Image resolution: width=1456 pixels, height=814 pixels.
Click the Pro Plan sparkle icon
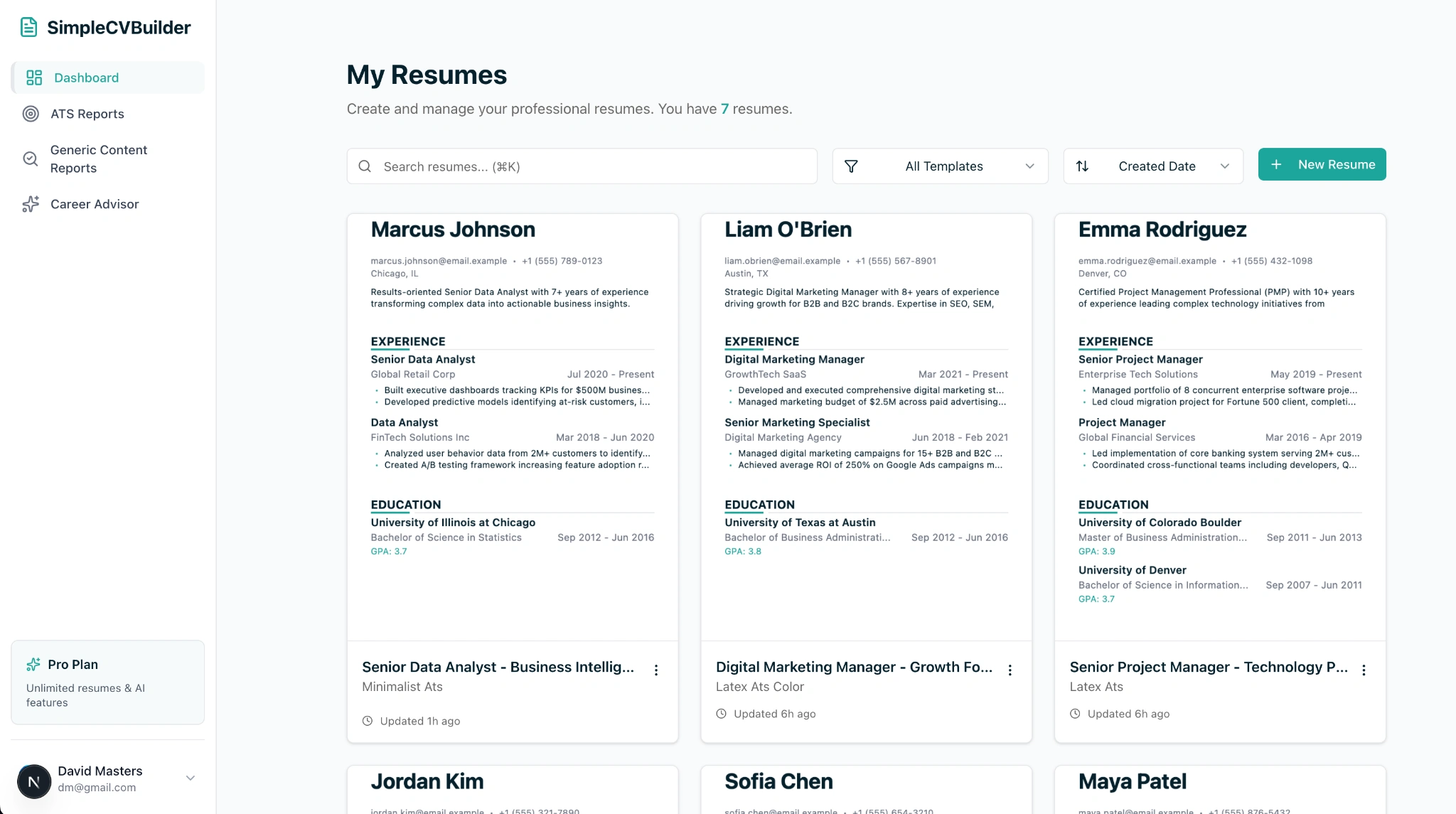pyautogui.click(x=33, y=664)
